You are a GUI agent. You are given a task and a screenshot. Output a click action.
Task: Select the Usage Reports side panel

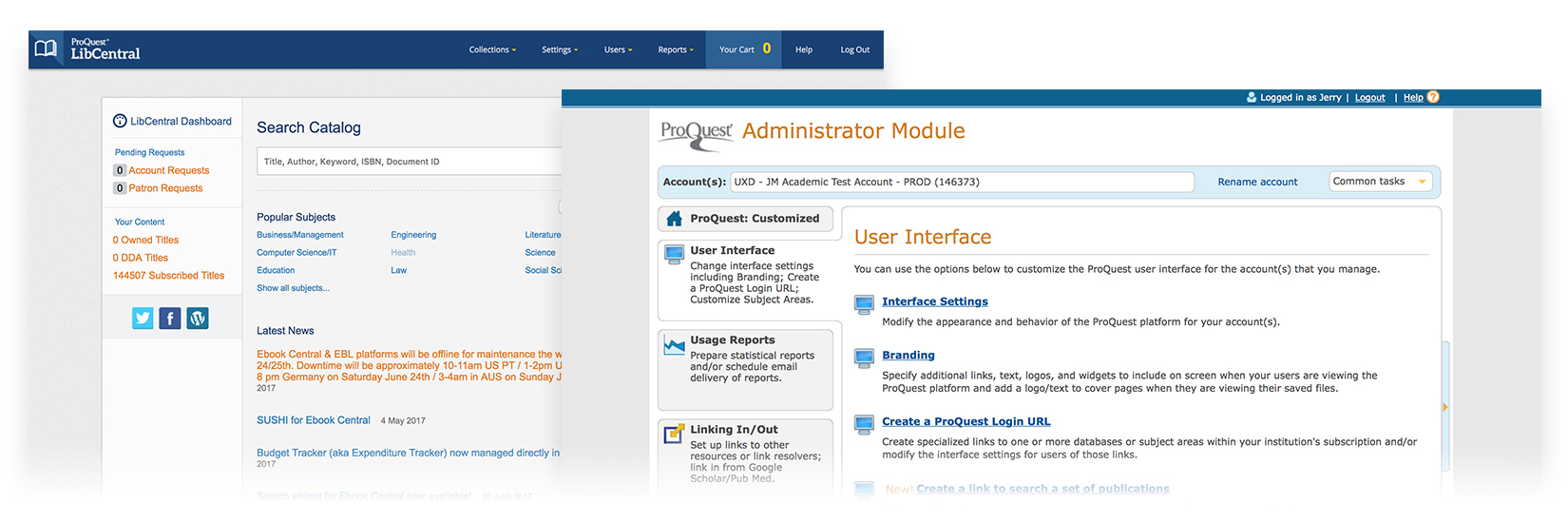tap(745, 369)
